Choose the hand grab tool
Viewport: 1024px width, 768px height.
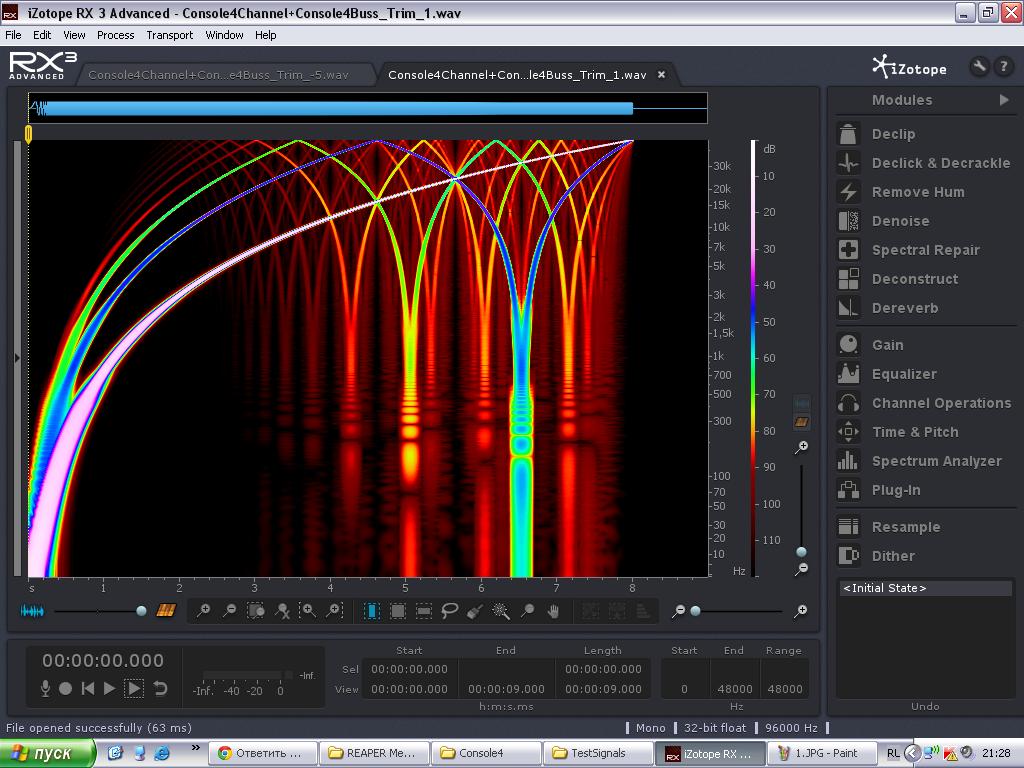[553, 610]
